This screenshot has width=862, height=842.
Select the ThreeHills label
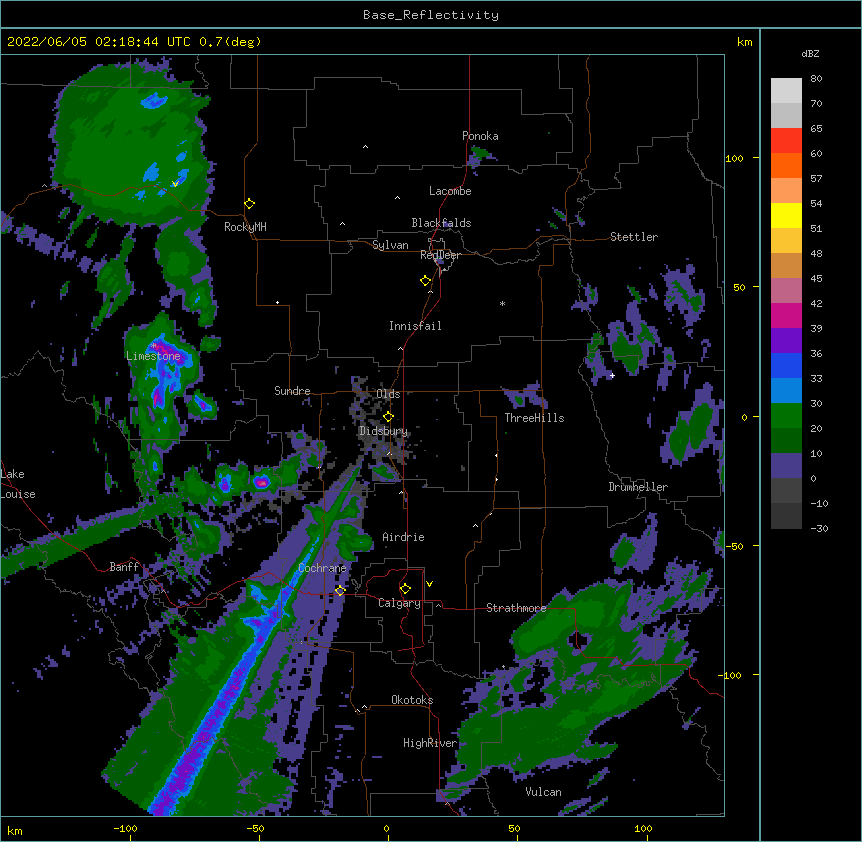(534, 418)
